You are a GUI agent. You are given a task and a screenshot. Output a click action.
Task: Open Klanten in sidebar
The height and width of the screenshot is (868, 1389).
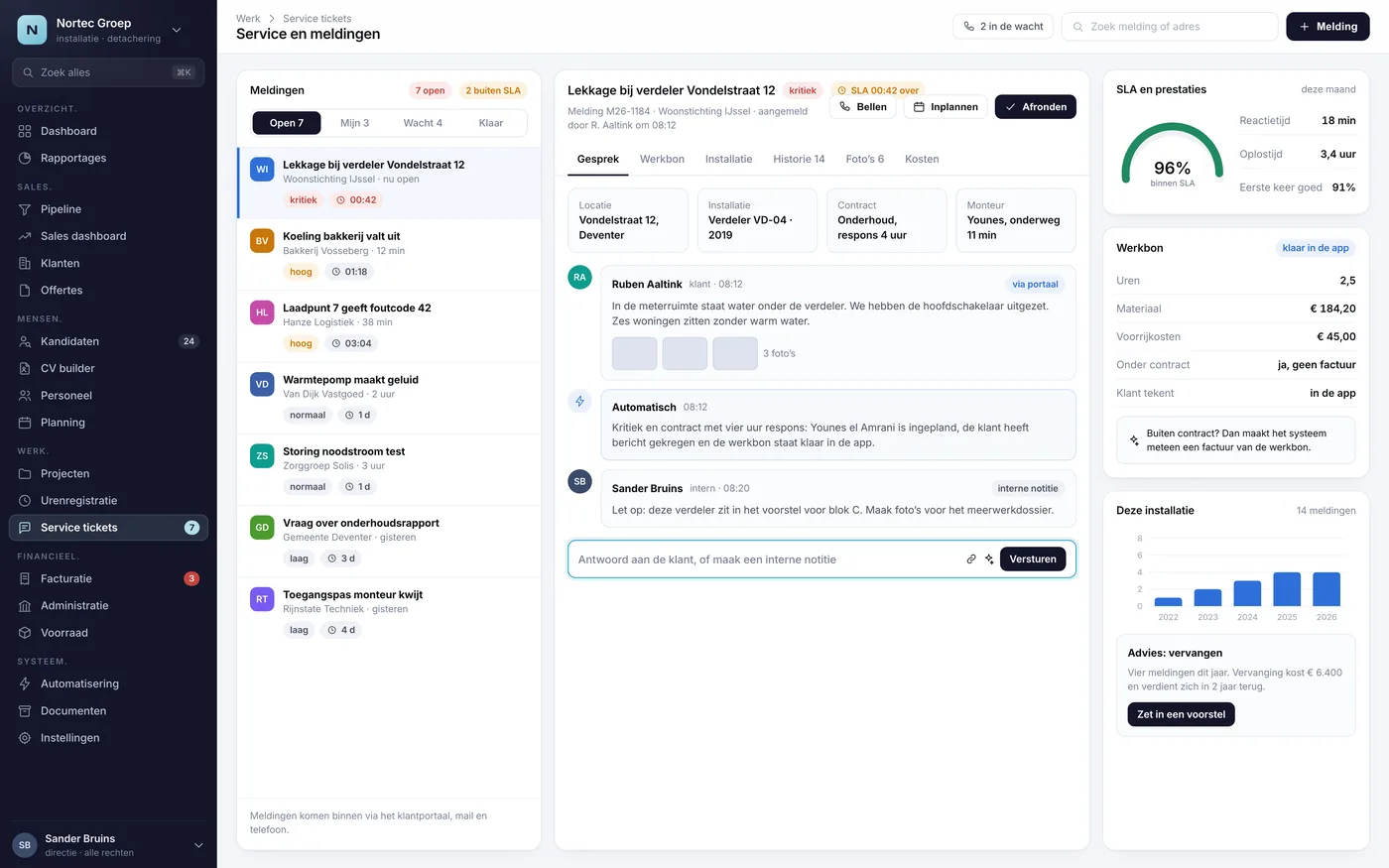click(108, 263)
